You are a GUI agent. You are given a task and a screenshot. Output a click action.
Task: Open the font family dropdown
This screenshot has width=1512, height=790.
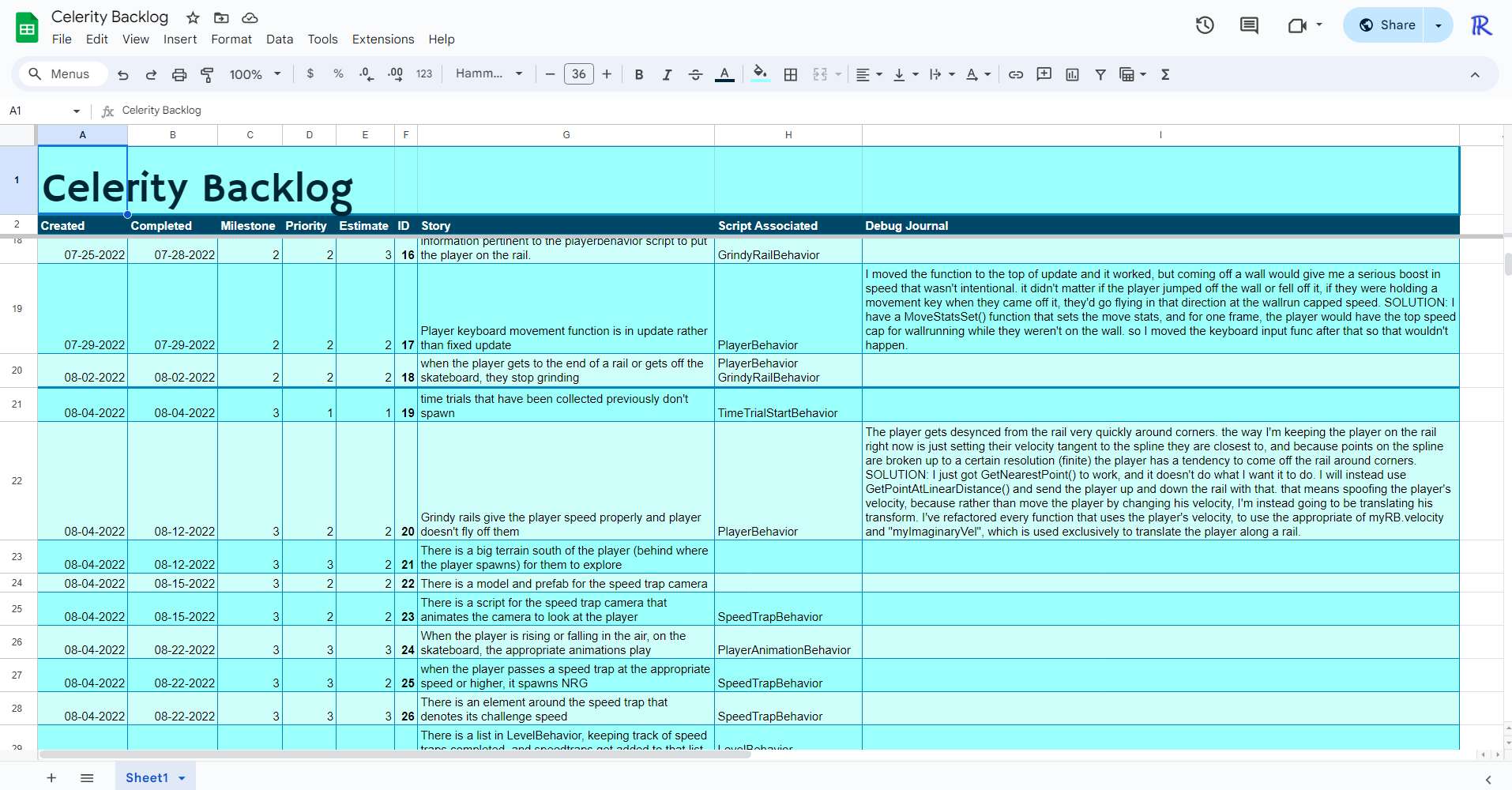point(489,73)
